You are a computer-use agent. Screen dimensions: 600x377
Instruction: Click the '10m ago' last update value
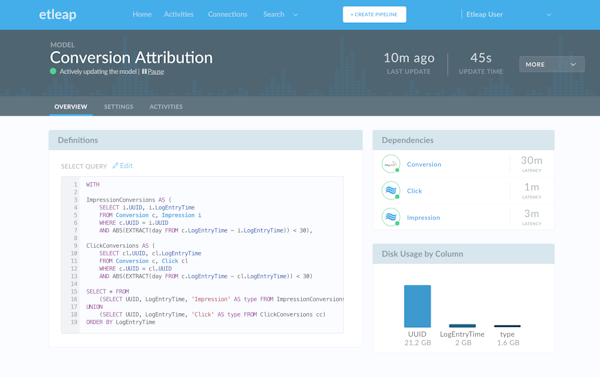(x=409, y=58)
